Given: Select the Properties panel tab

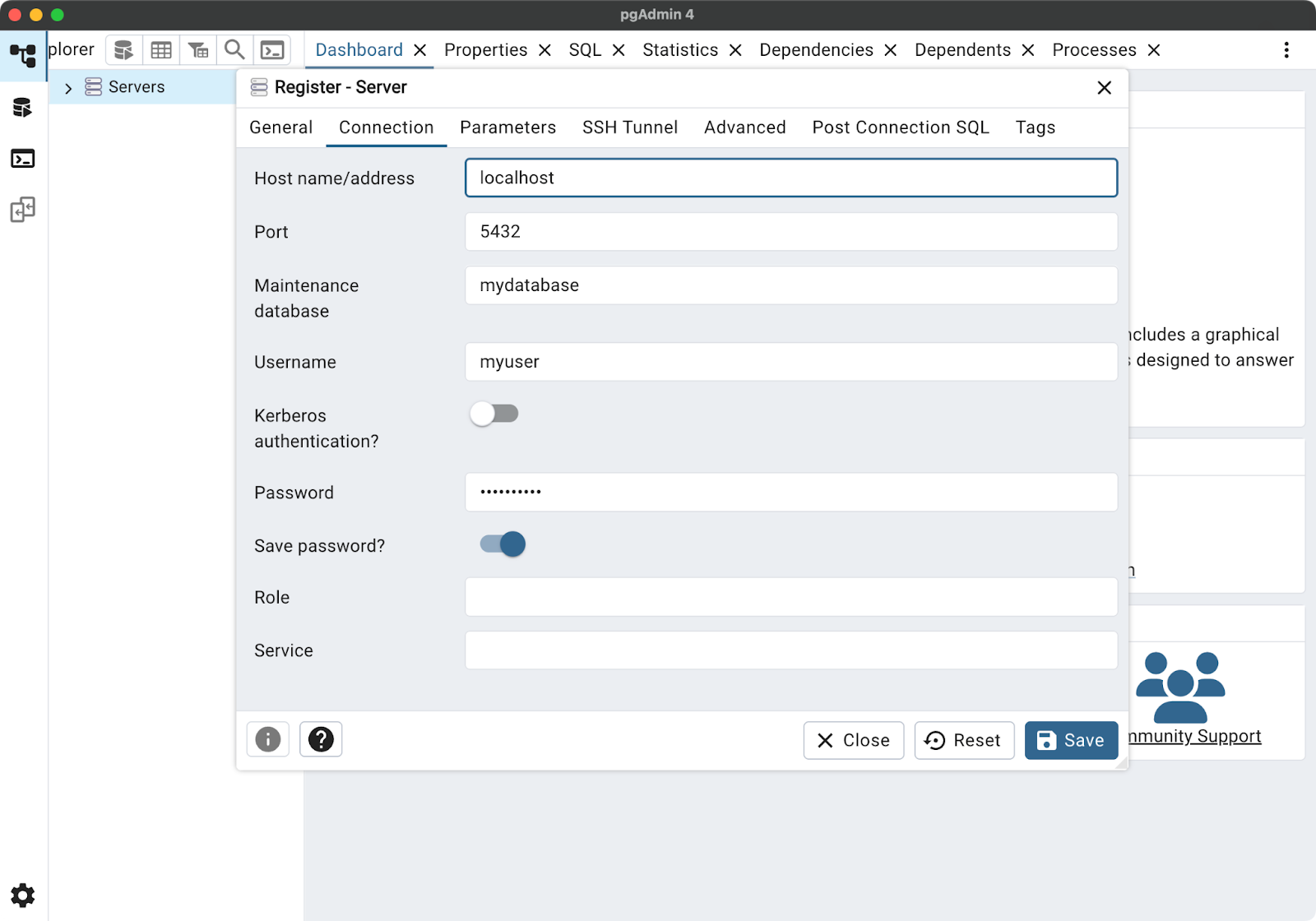Looking at the screenshot, I should [x=486, y=50].
